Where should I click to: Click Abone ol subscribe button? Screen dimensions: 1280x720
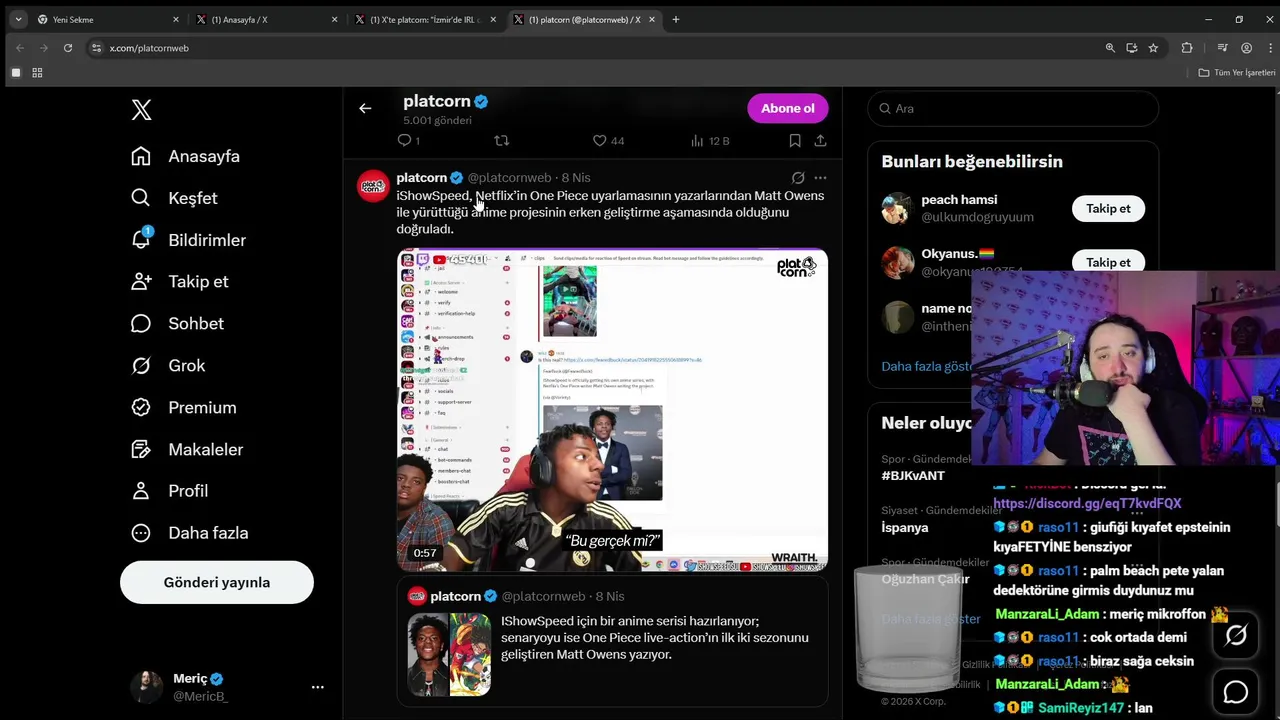[x=788, y=108]
